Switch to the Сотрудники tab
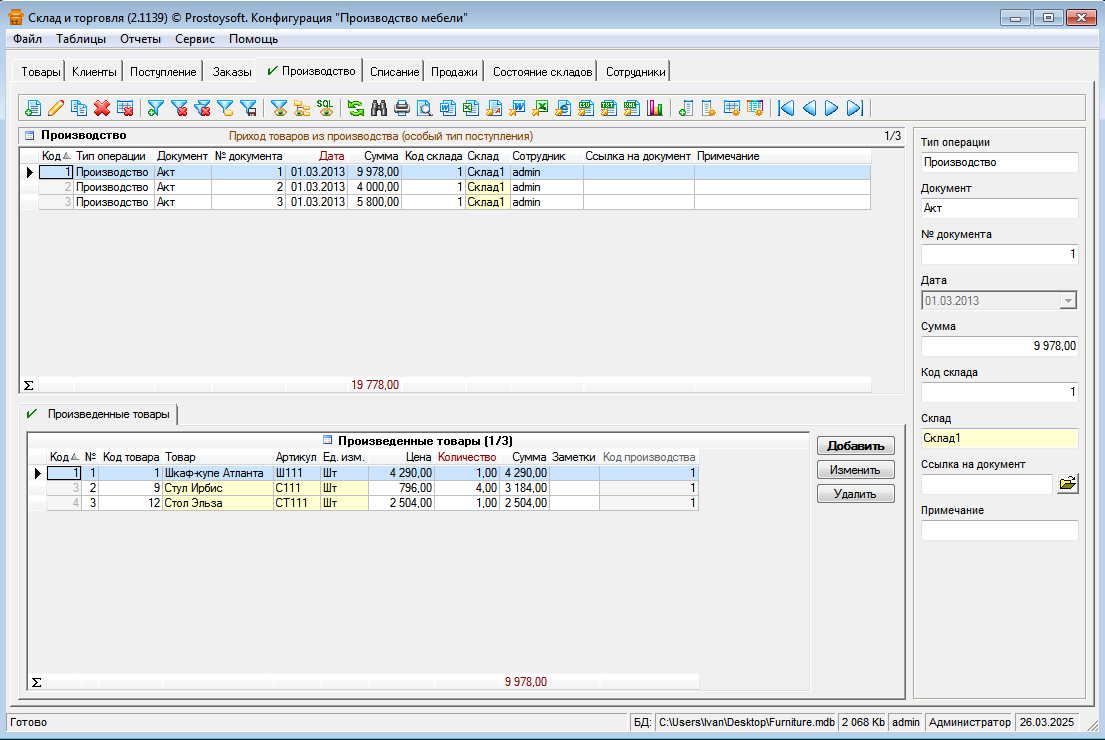The width and height of the screenshot is (1105, 740). click(x=635, y=72)
